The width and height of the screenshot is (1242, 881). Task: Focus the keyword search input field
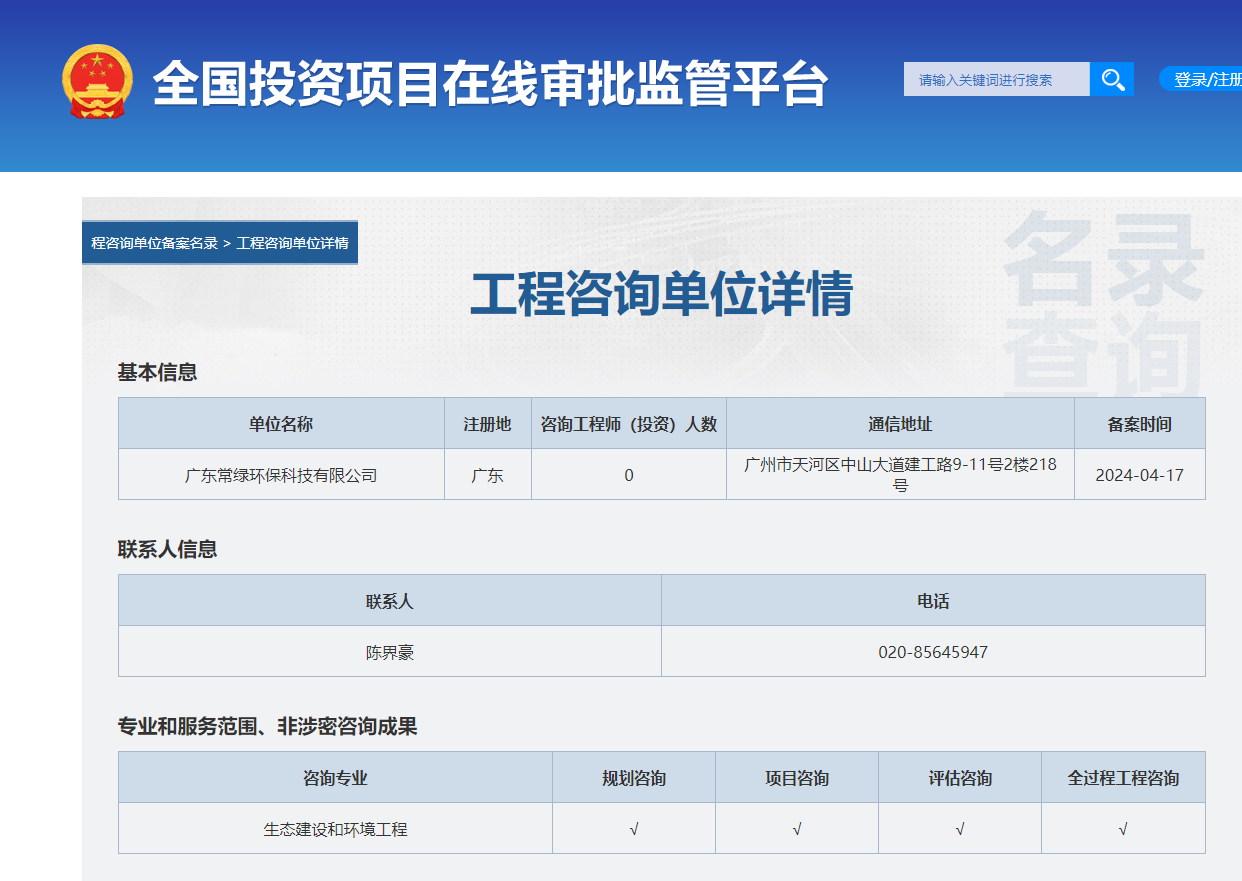click(996, 79)
